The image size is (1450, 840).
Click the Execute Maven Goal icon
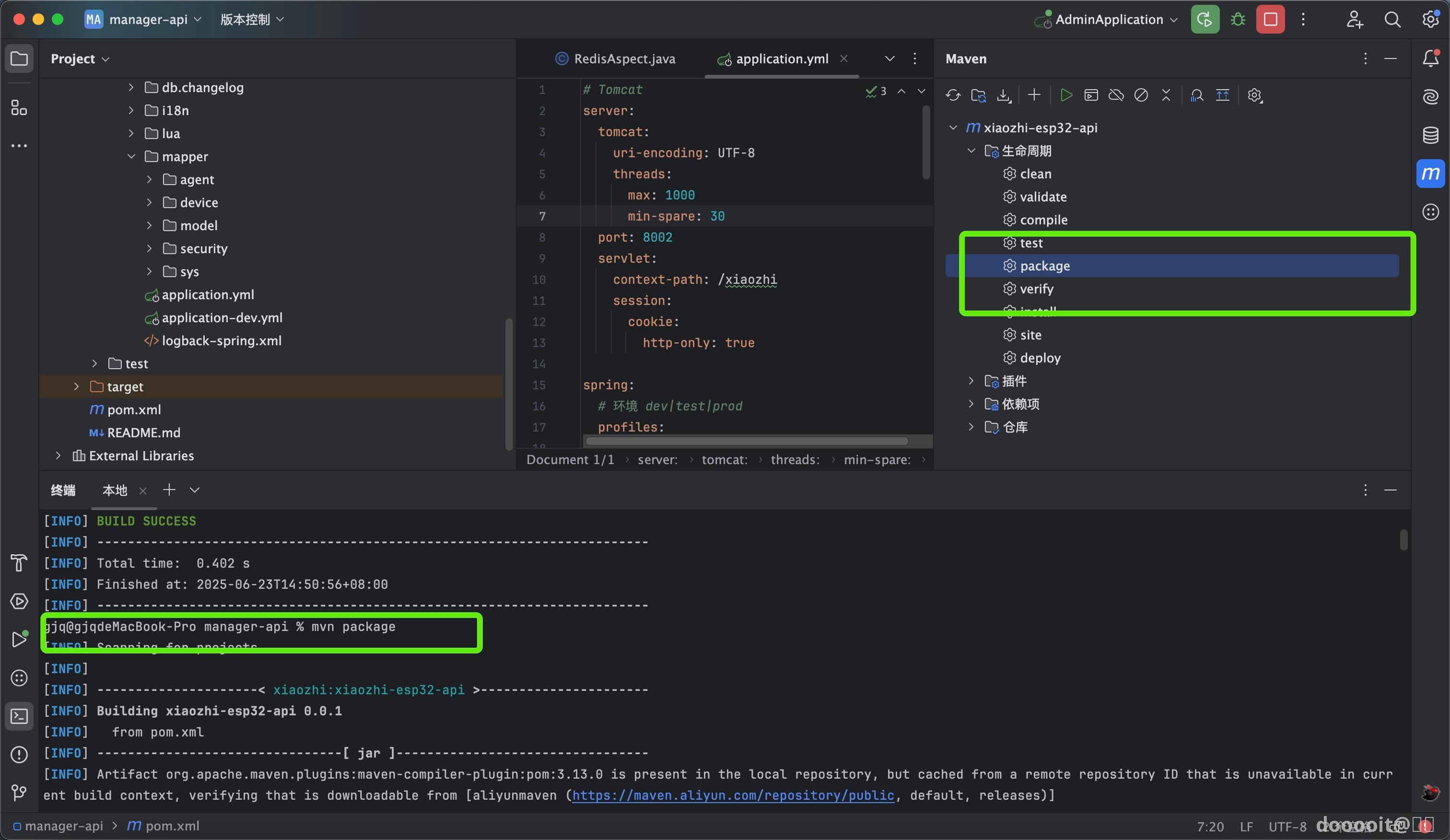point(1091,95)
